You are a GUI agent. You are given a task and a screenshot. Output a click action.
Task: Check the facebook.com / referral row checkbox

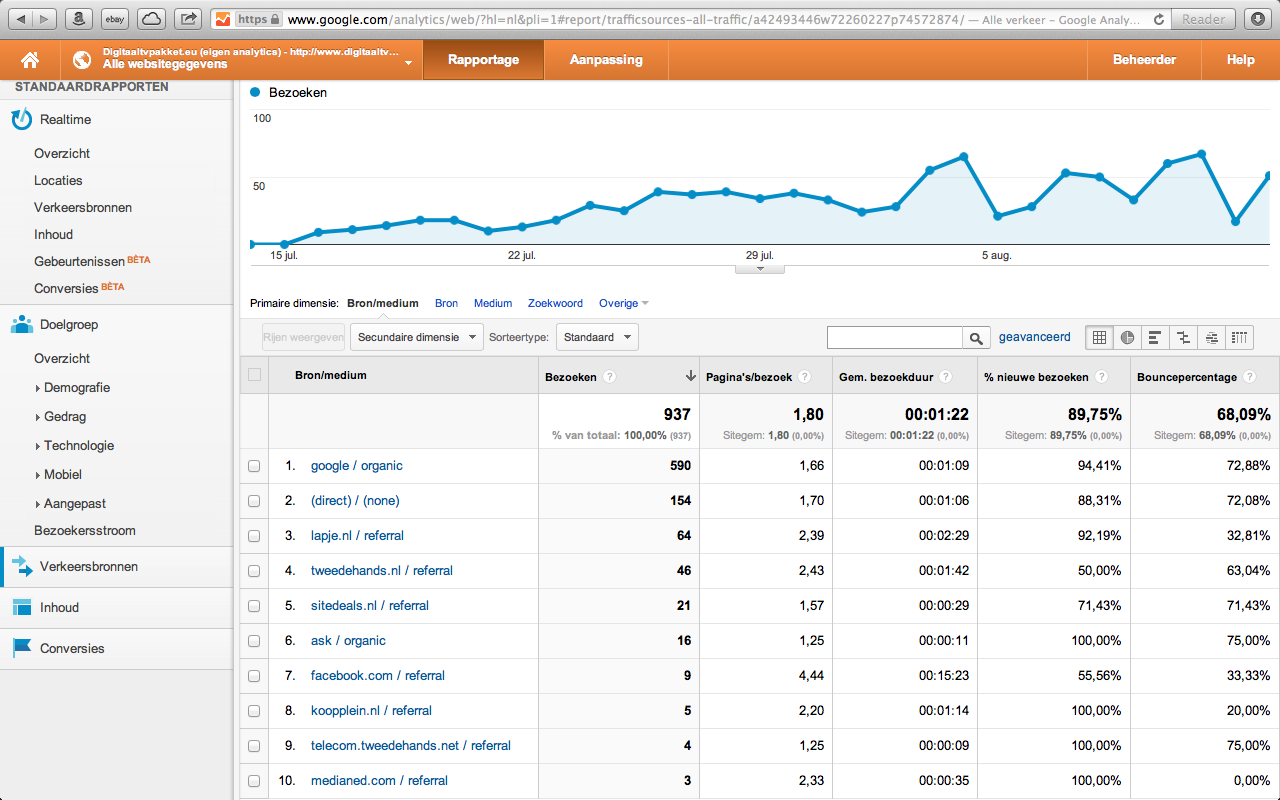coord(254,676)
